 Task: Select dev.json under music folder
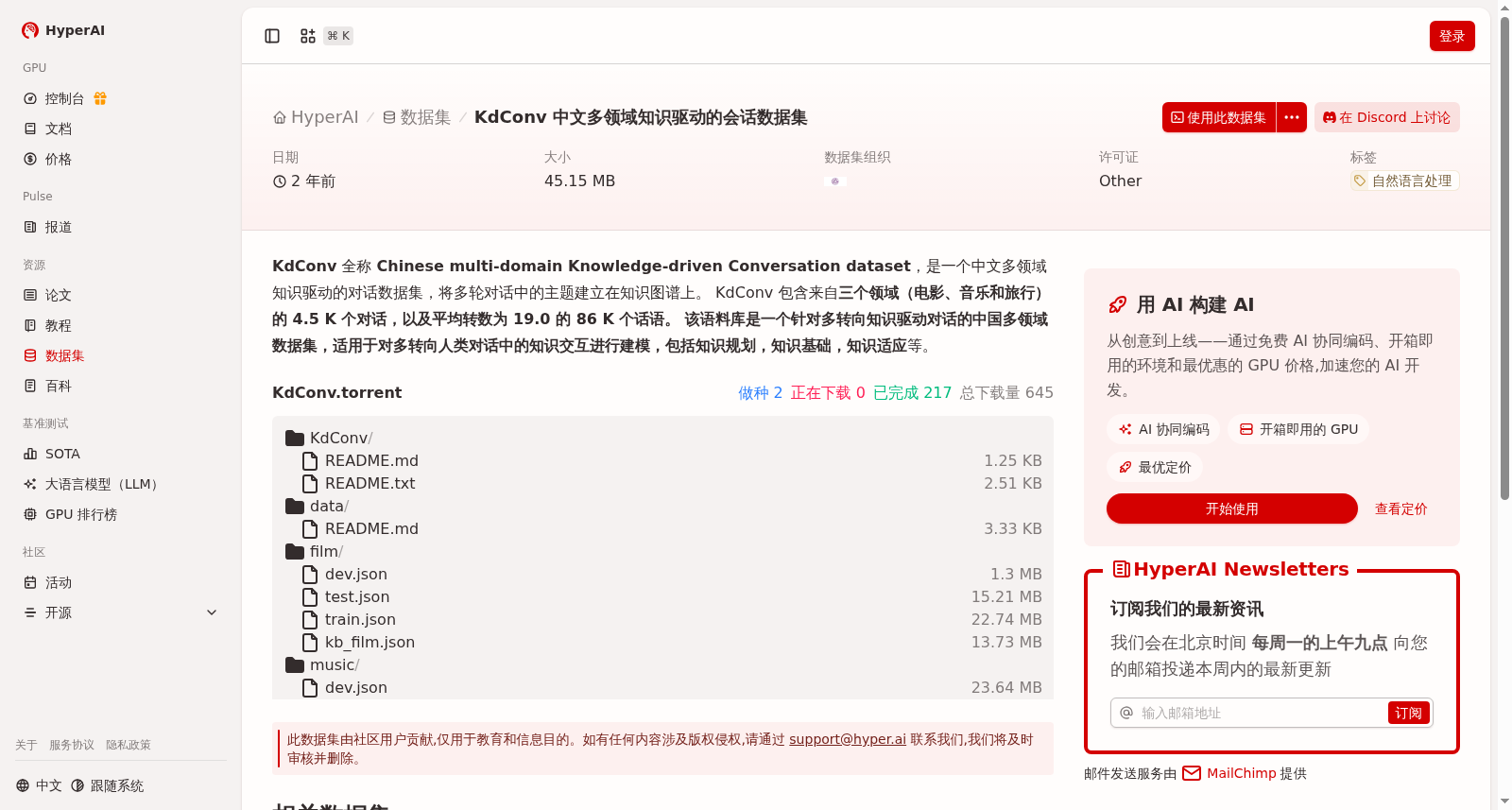click(356, 687)
